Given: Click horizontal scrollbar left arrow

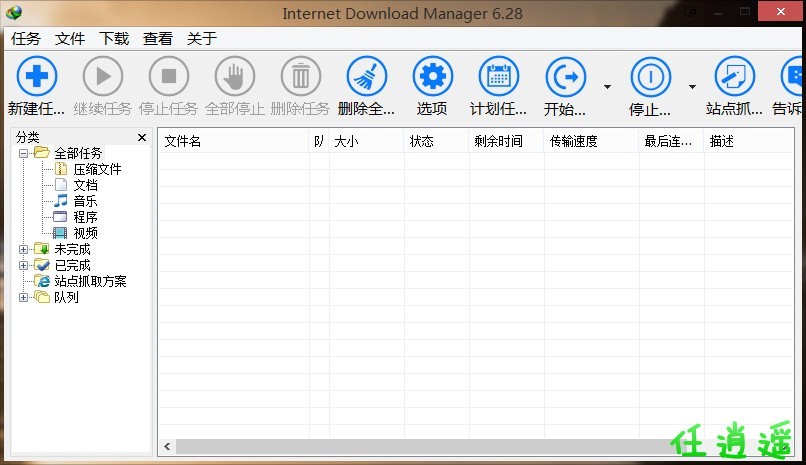Looking at the screenshot, I should 167,447.
